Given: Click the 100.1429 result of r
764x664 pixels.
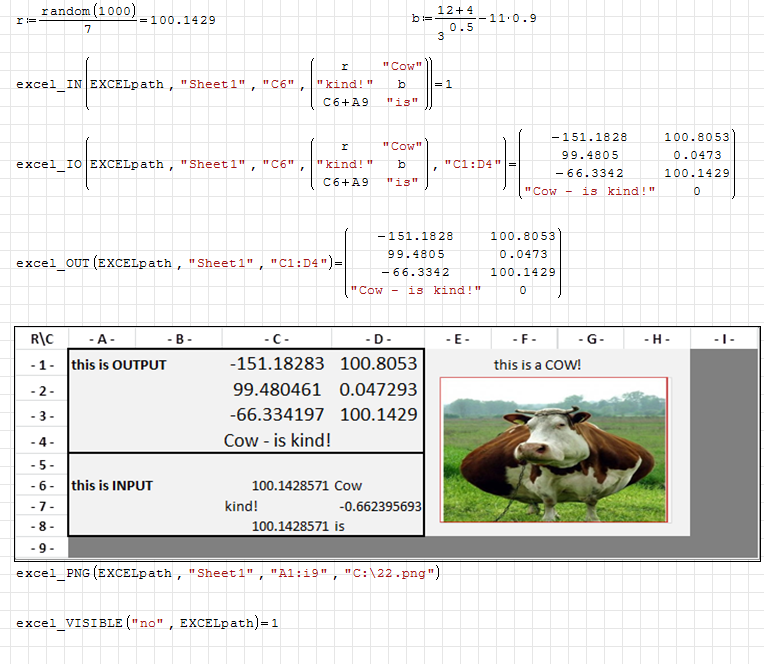Looking at the screenshot, I should point(182,20).
